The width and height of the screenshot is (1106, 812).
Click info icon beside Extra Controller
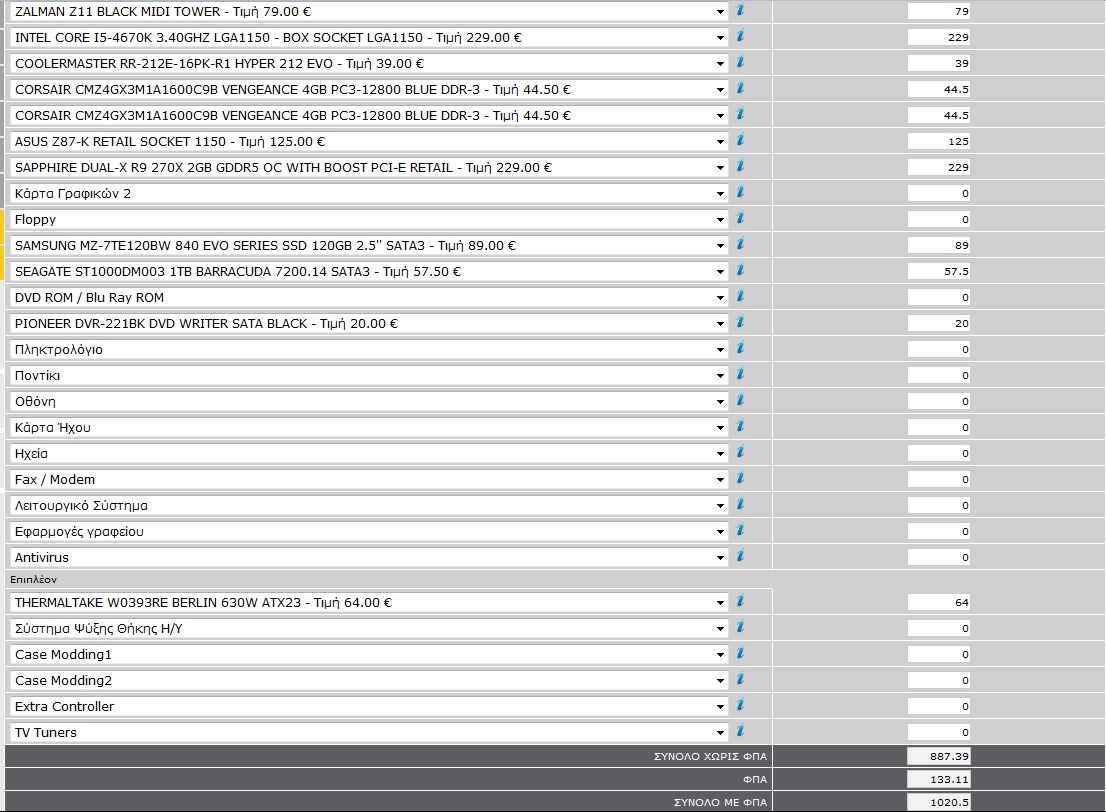click(740, 705)
